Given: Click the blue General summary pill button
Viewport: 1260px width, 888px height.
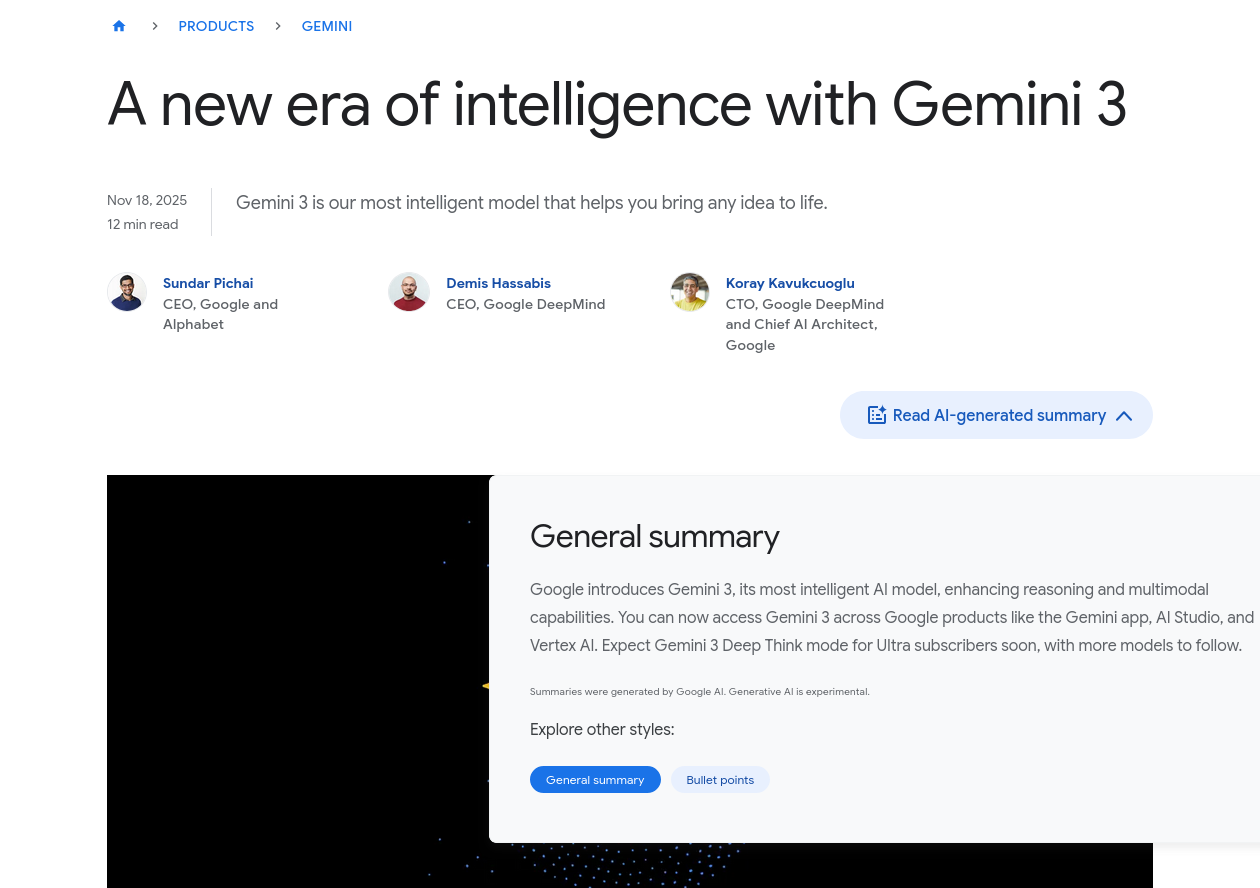Looking at the screenshot, I should [x=595, y=779].
